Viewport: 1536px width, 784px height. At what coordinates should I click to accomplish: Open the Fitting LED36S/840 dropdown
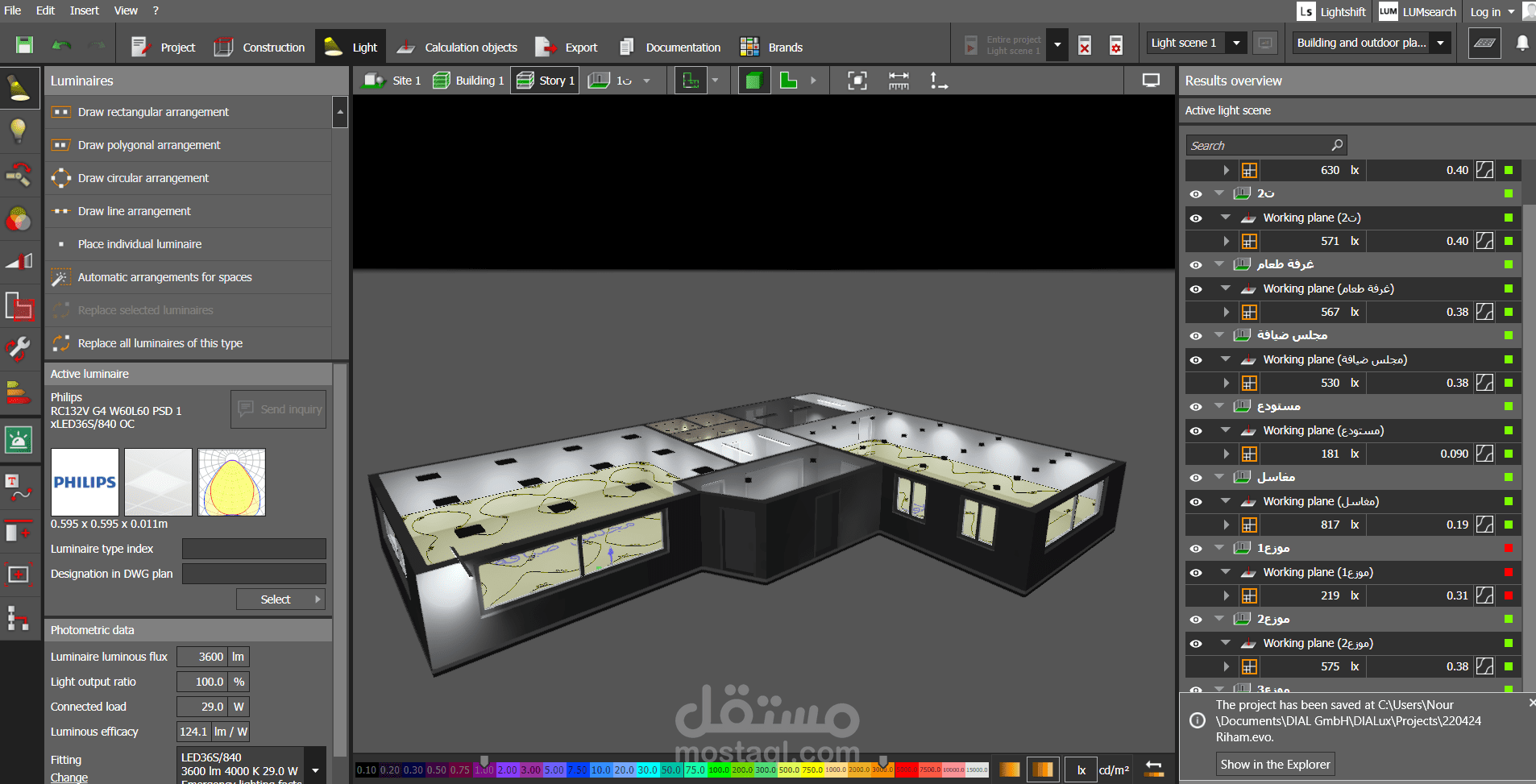tap(315, 770)
